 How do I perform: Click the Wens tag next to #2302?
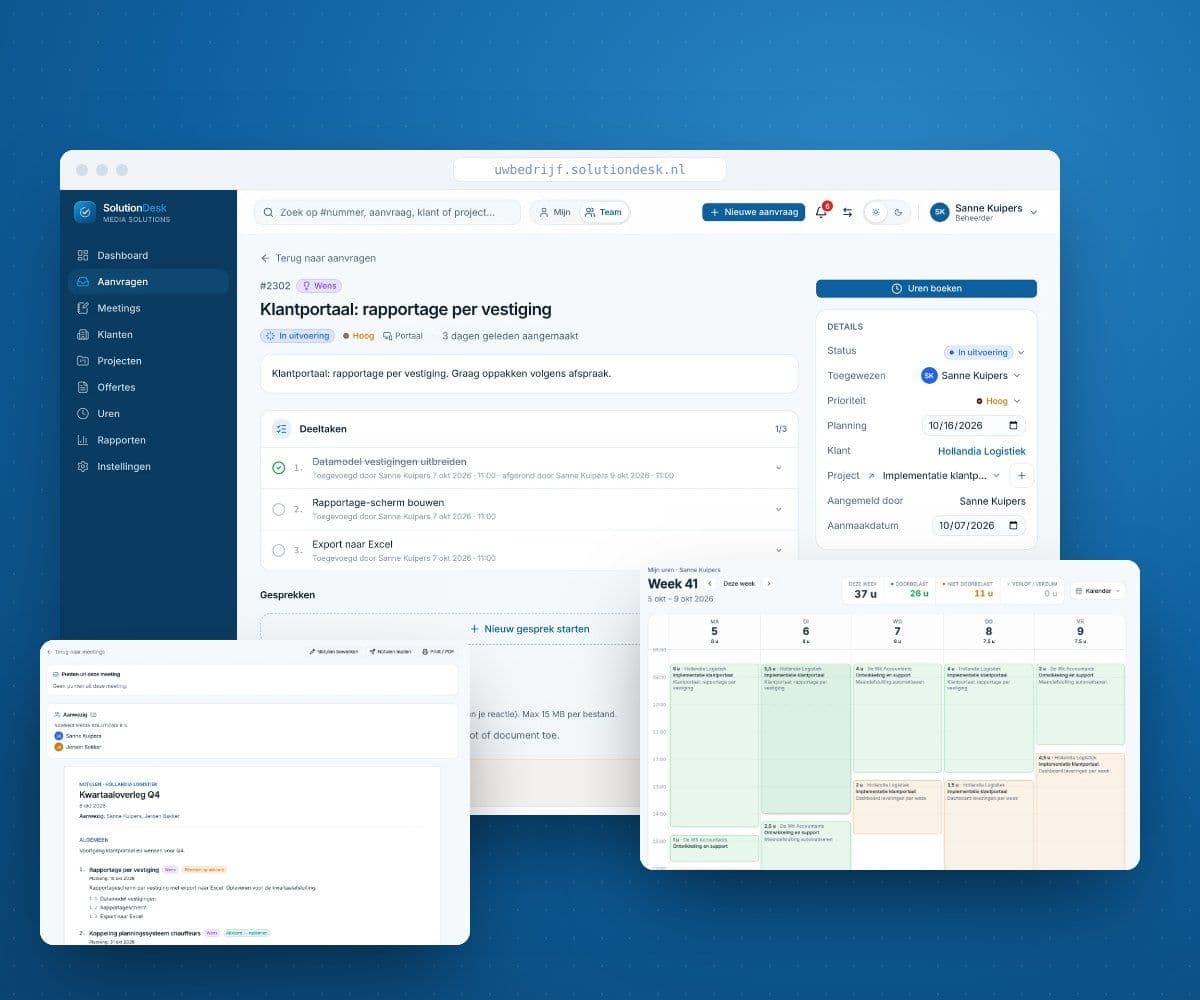[319, 286]
